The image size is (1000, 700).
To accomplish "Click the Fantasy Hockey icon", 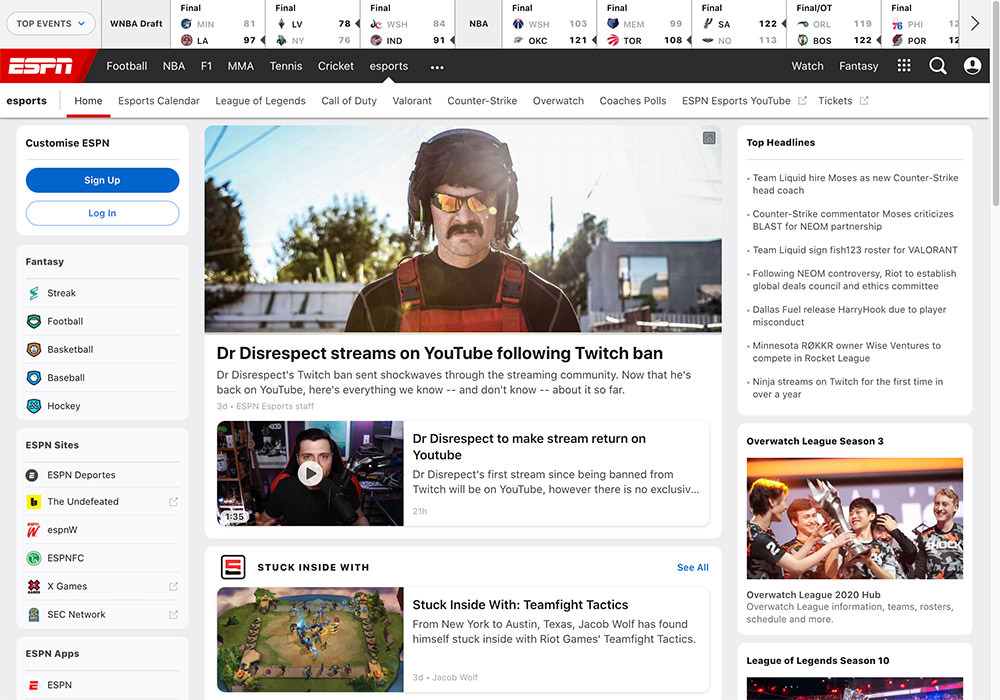I will click(x=34, y=405).
